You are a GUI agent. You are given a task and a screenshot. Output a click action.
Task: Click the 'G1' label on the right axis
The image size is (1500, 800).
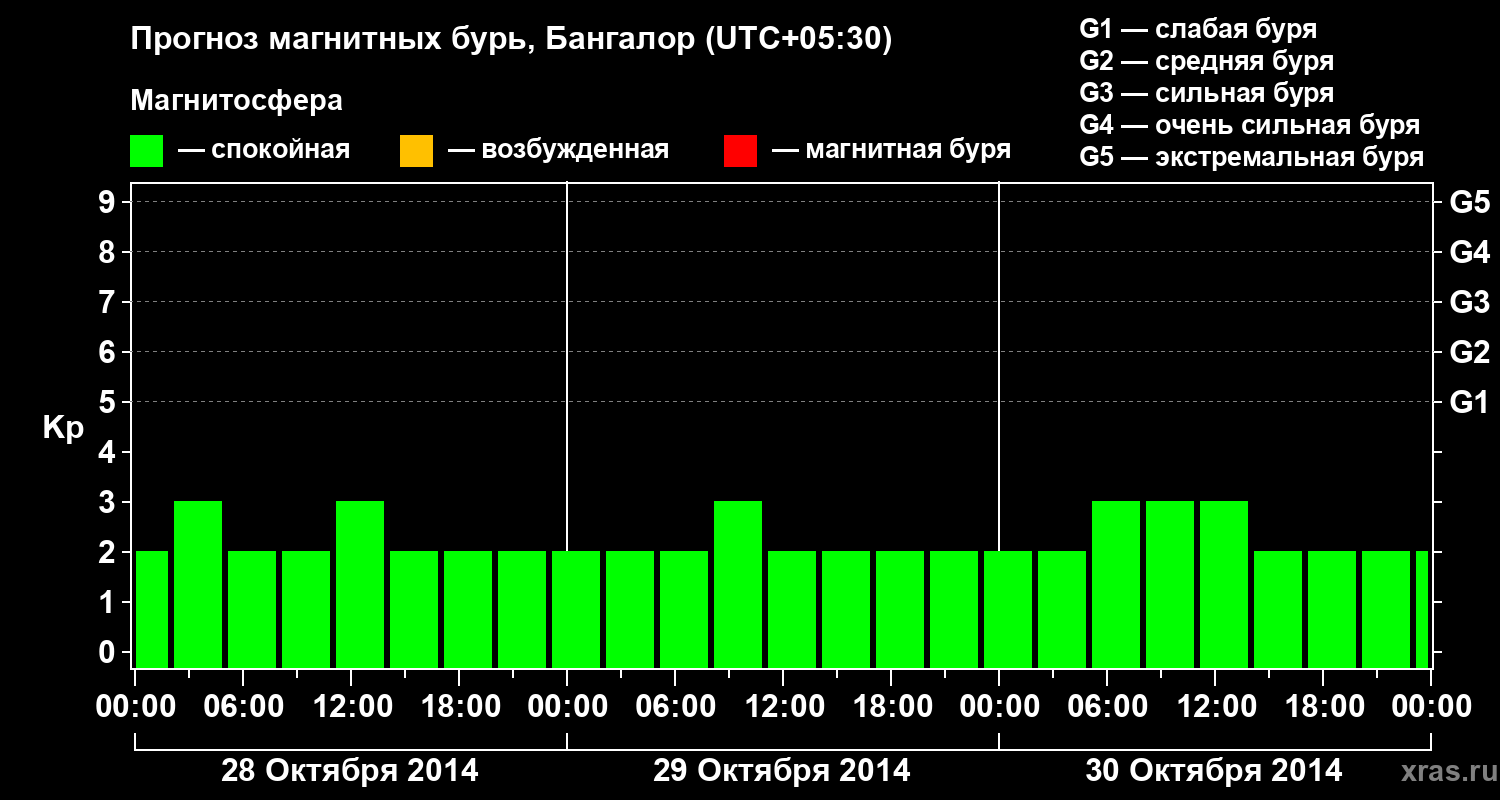click(1469, 403)
